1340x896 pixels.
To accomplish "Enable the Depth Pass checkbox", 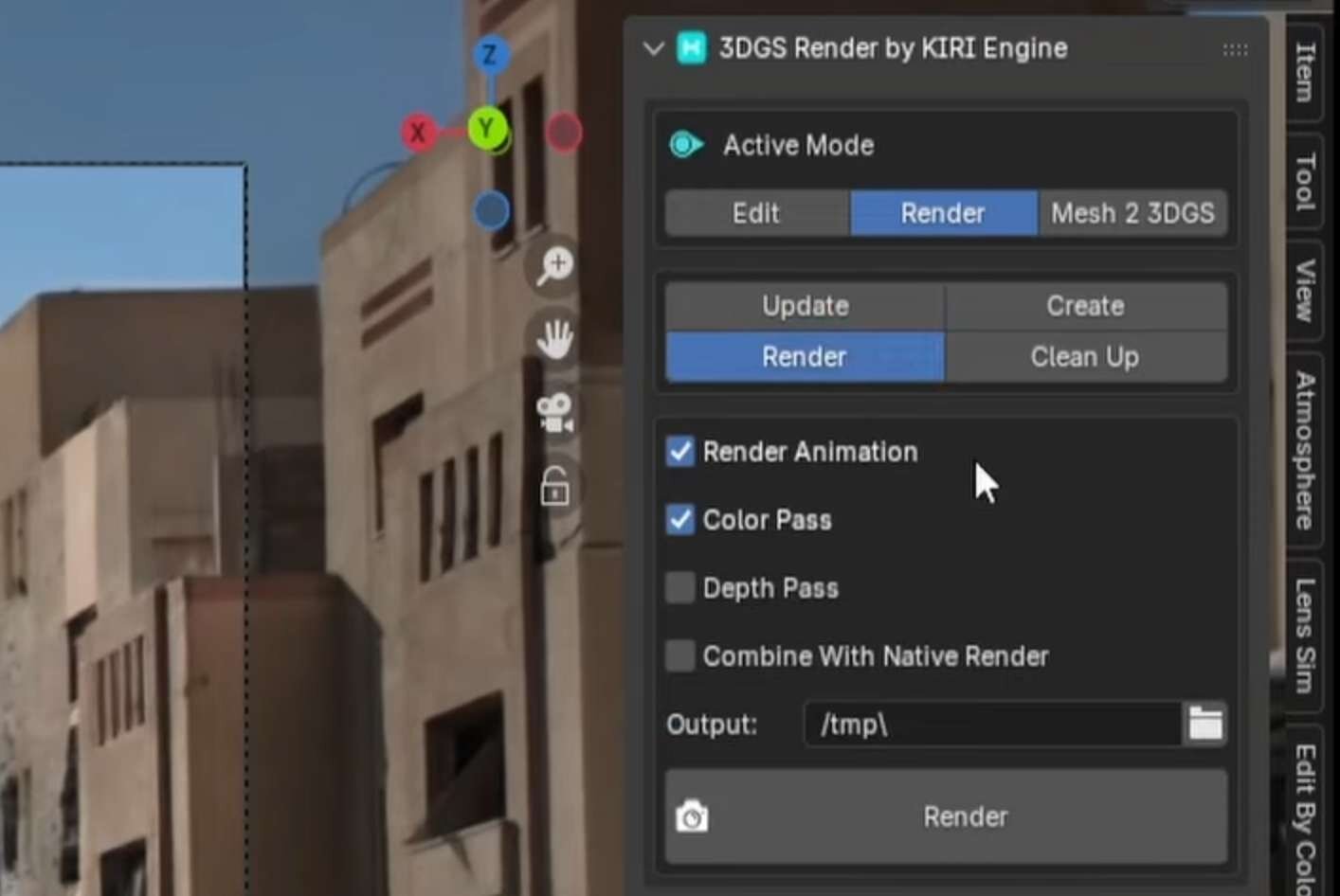I will click(x=680, y=588).
